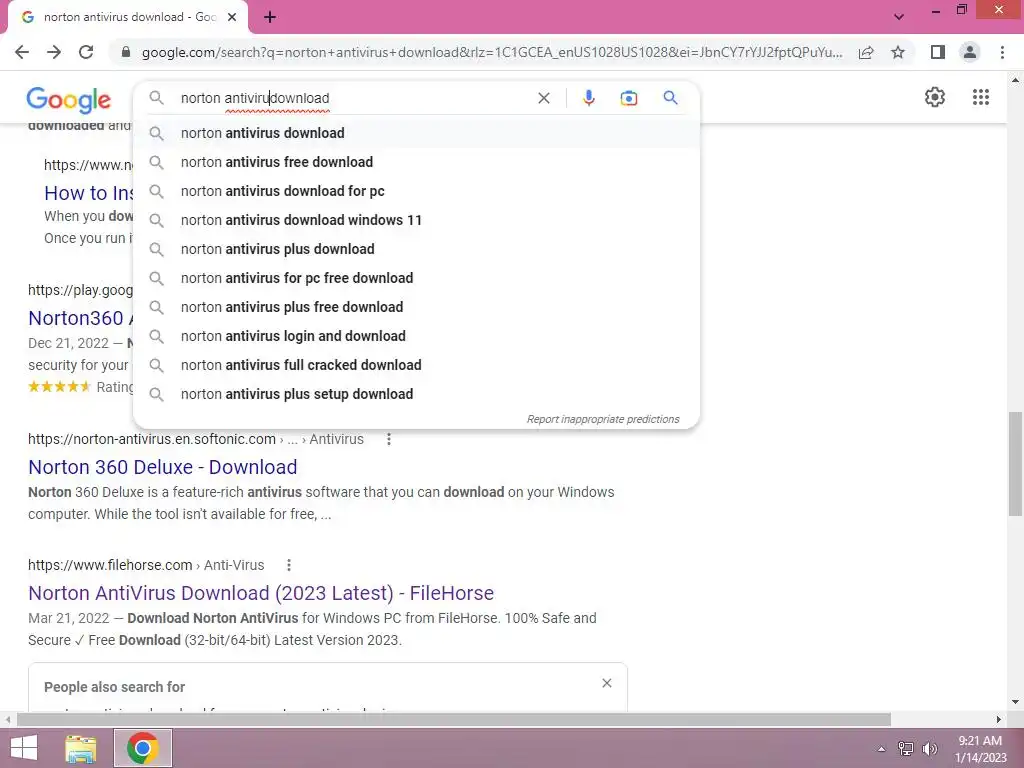Click the Chrome taskbar icon
Image resolution: width=1024 pixels, height=768 pixels.
(143, 748)
